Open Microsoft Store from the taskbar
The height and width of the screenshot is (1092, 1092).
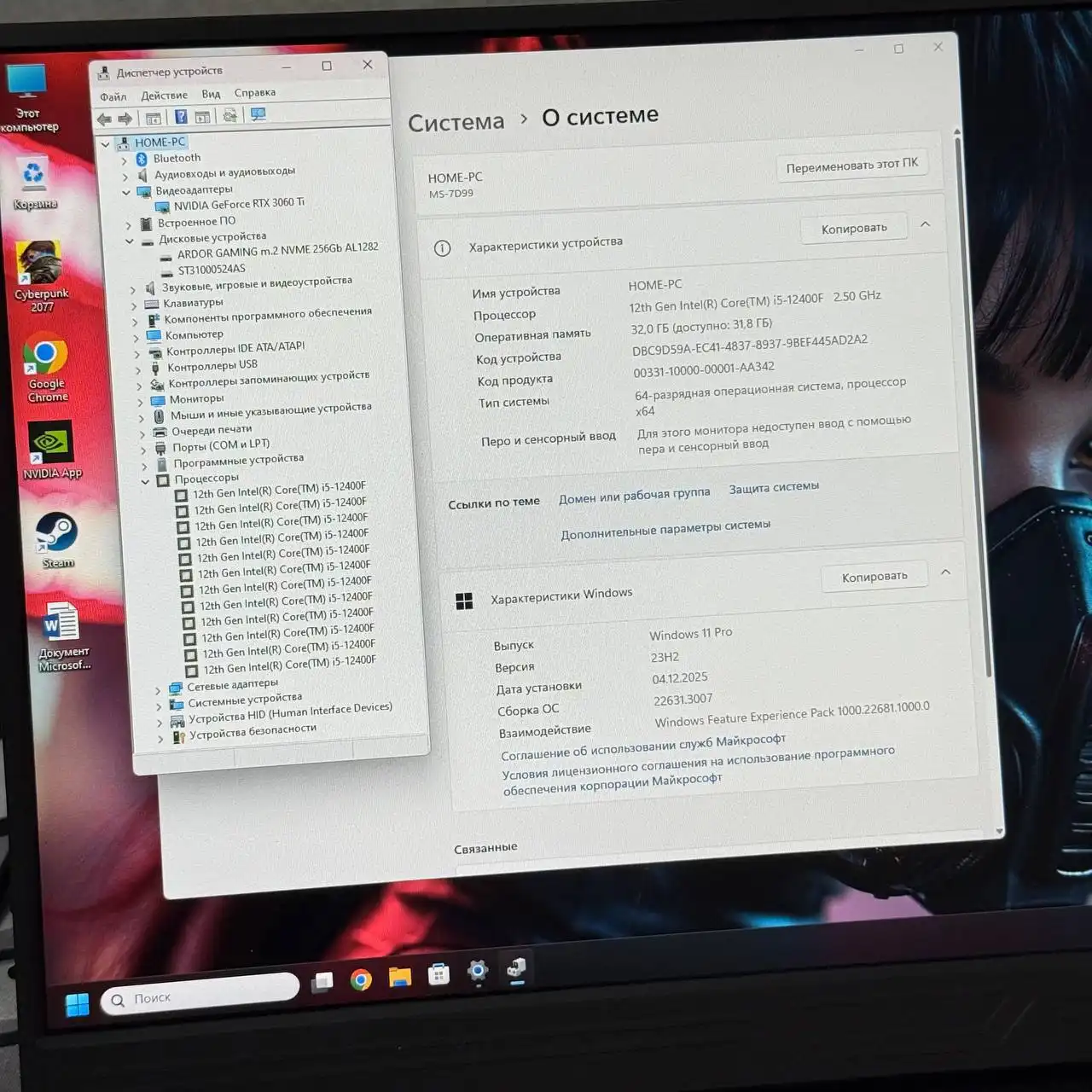pyautogui.click(x=439, y=974)
